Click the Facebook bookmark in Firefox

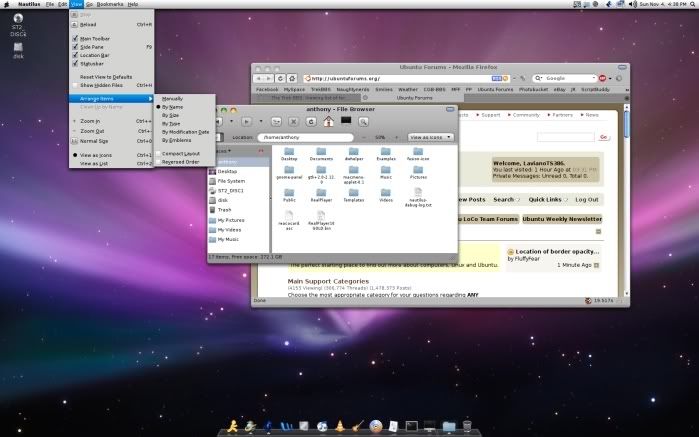pos(267,90)
